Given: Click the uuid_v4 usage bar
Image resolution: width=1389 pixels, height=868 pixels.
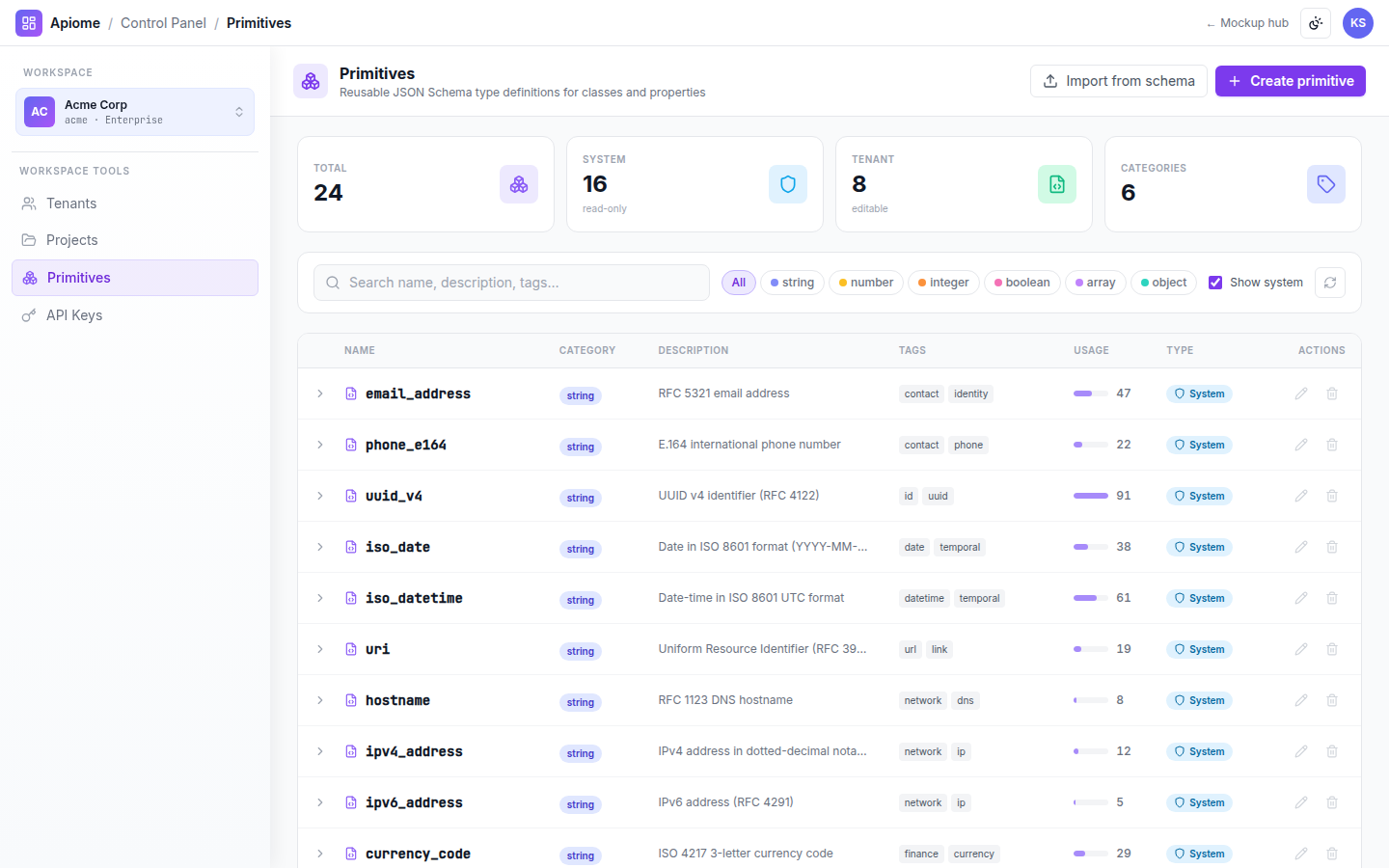Looking at the screenshot, I should (x=1091, y=496).
